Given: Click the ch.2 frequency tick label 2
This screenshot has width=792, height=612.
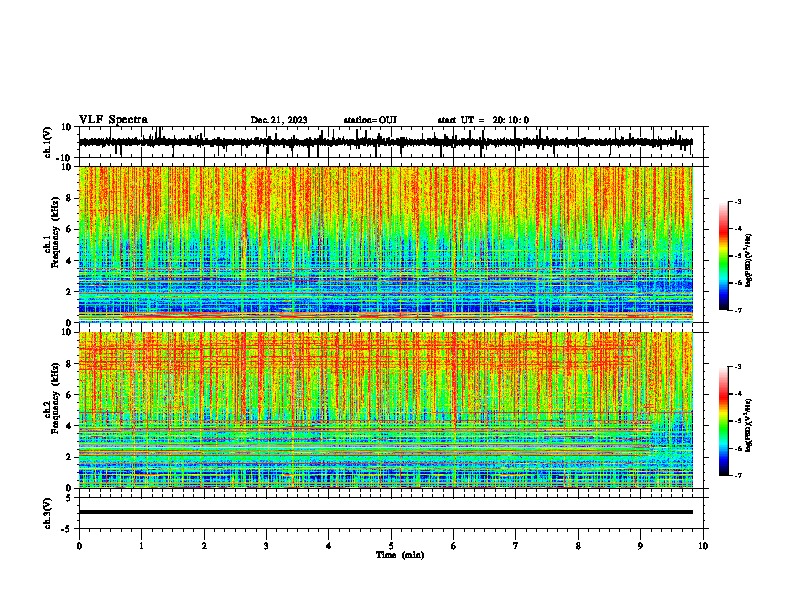Looking at the screenshot, I should (x=69, y=457).
